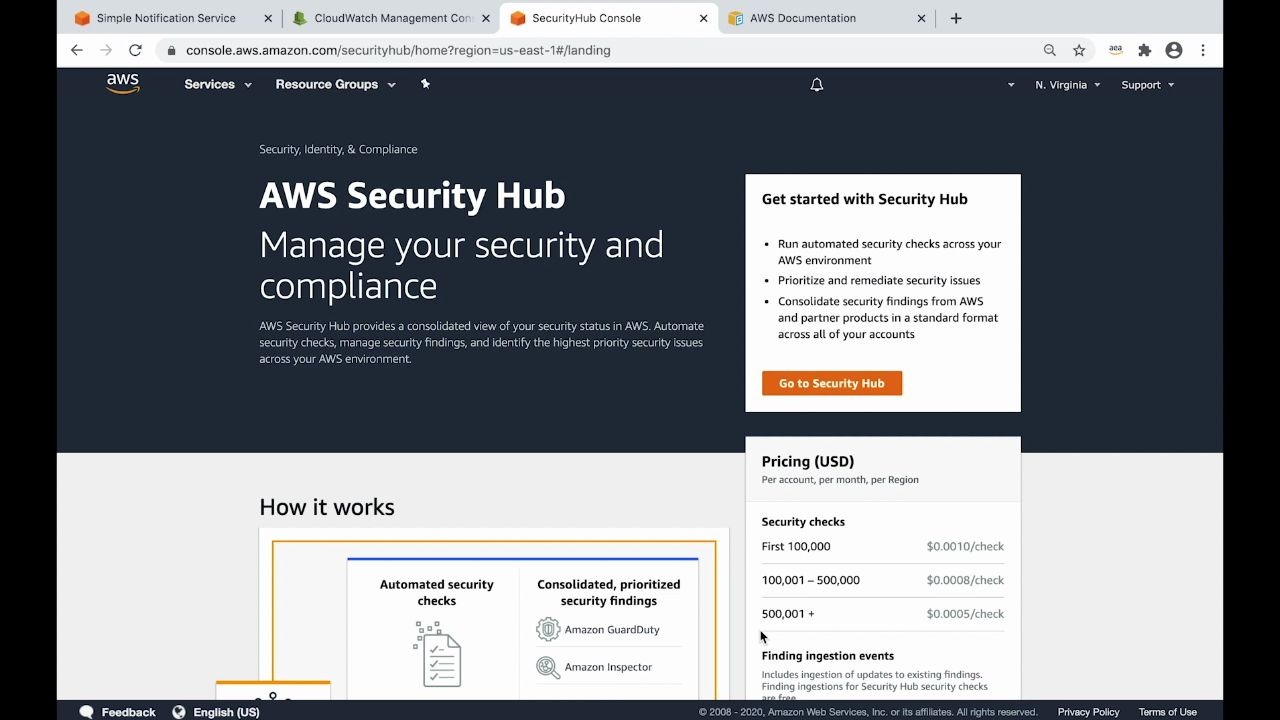Click the Feedback speech bubble icon

[x=87, y=712]
